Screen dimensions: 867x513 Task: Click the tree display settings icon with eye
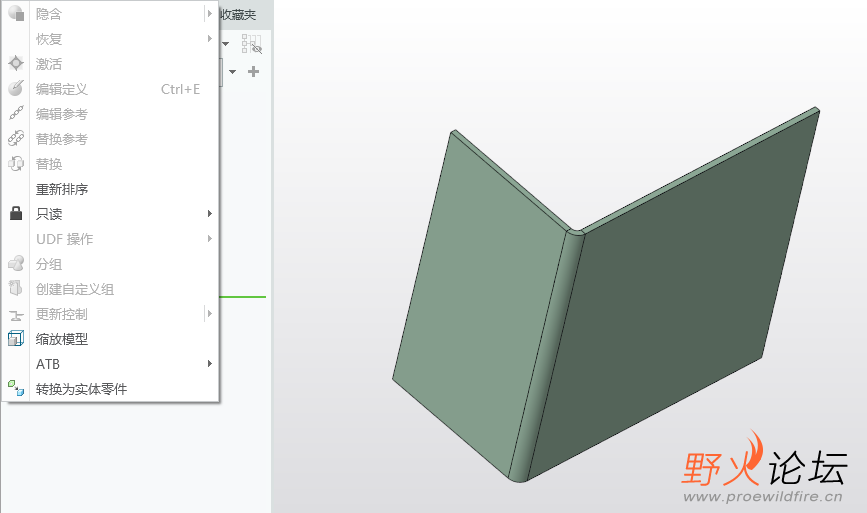(x=252, y=44)
